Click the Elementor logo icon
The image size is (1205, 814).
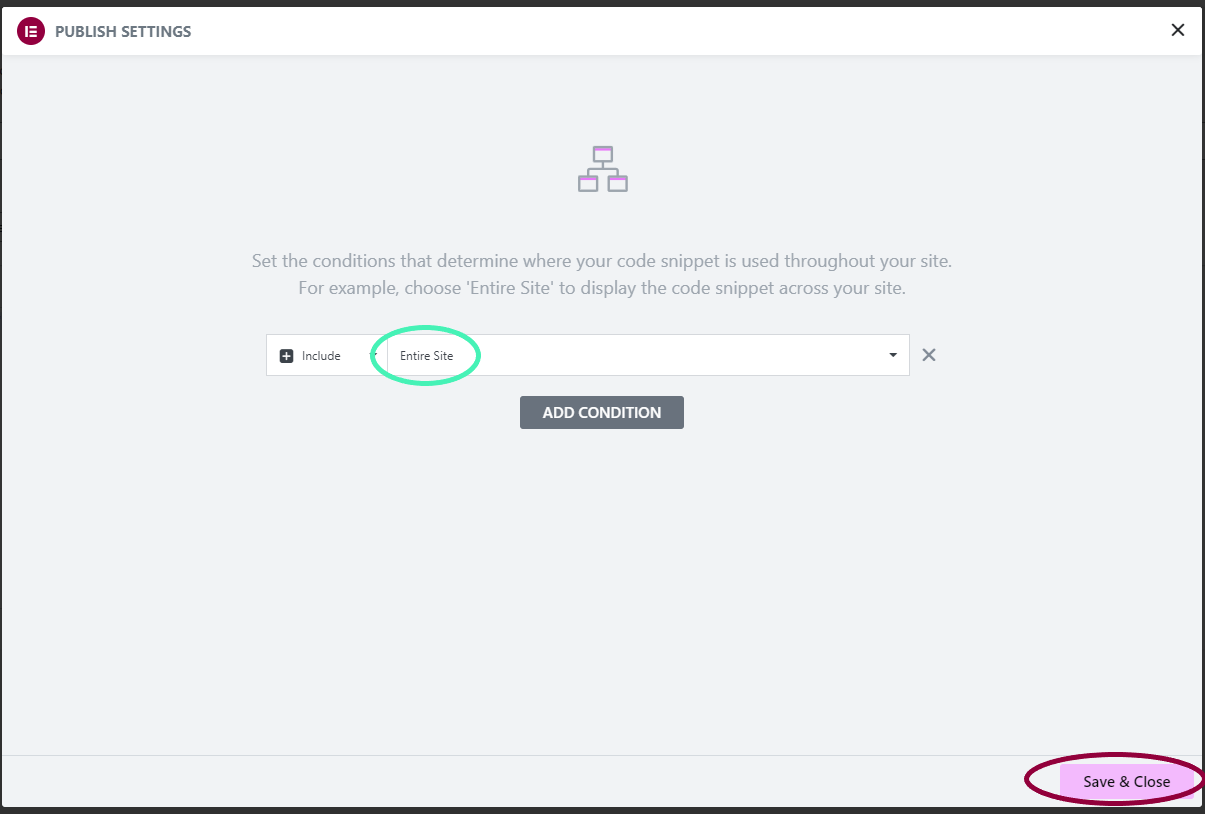[31, 31]
